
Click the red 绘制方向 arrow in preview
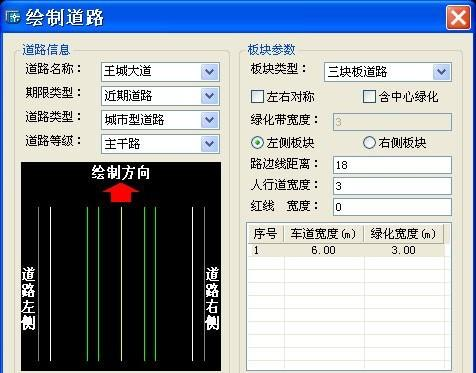coord(121,192)
